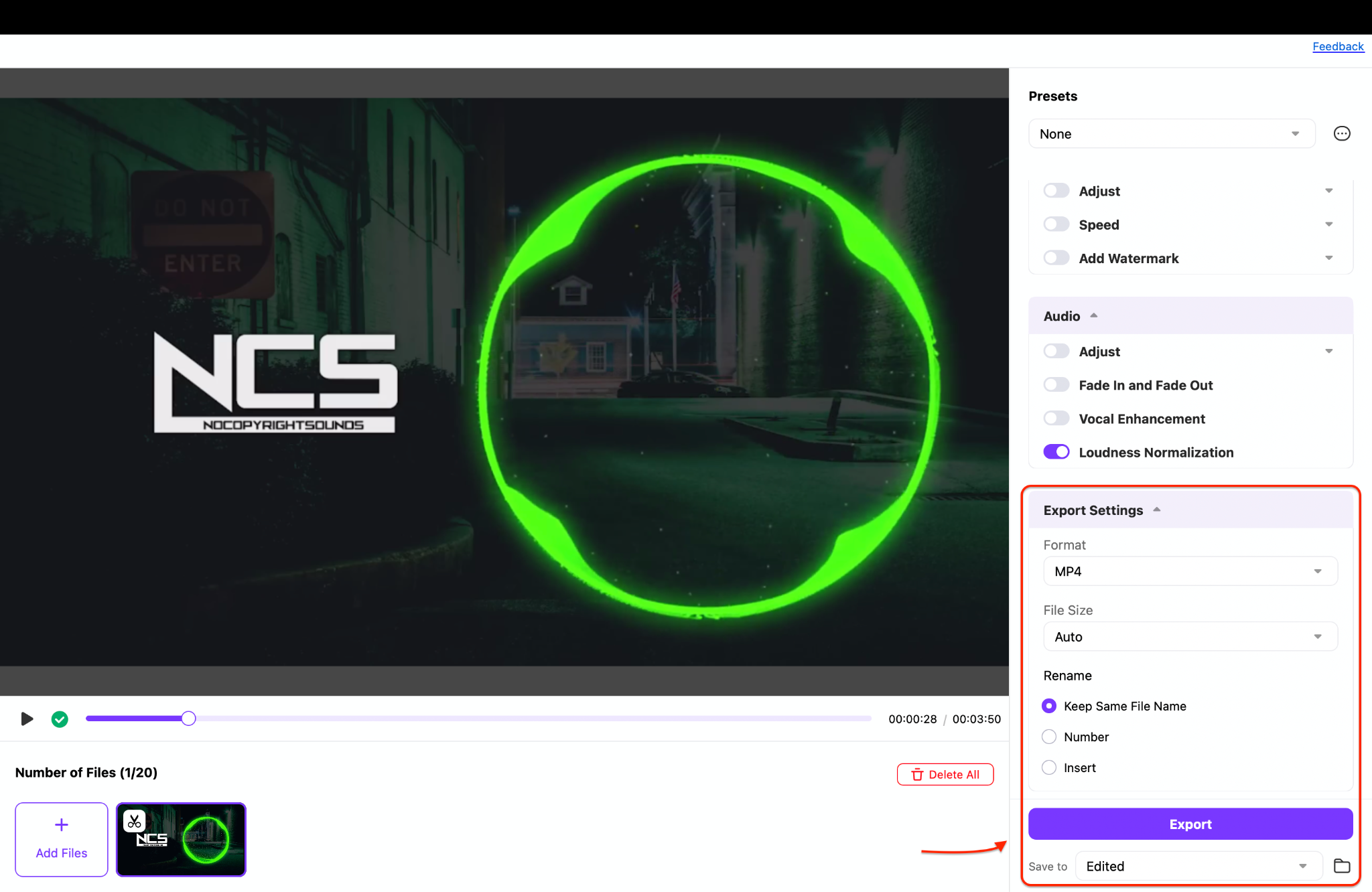Image resolution: width=1372 pixels, height=892 pixels.
Task: Click the scissors trim icon on thumbnail
Action: pyautogui.click(x=135, y=821)
